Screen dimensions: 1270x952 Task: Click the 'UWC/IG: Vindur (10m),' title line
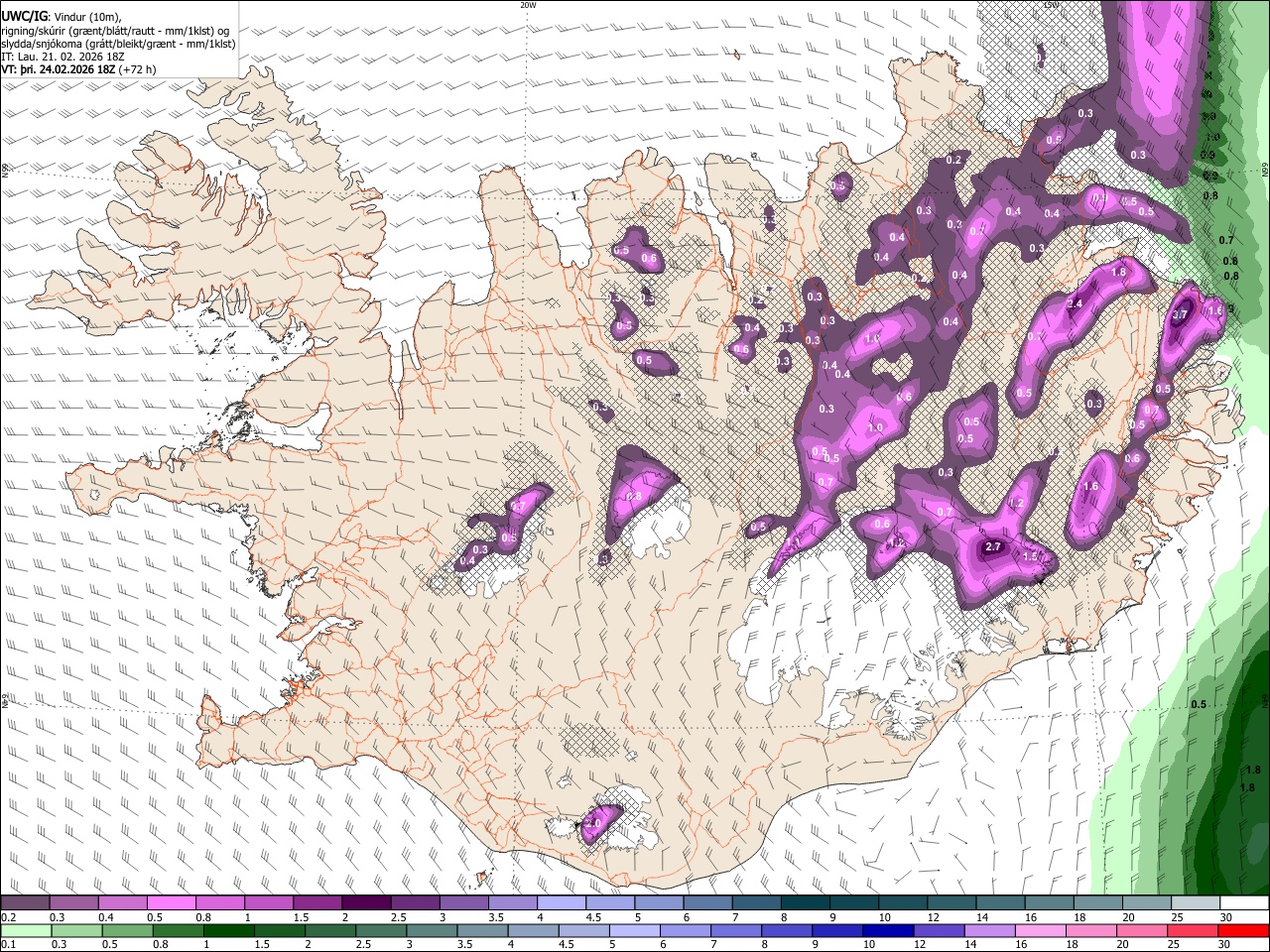[62, 16]
